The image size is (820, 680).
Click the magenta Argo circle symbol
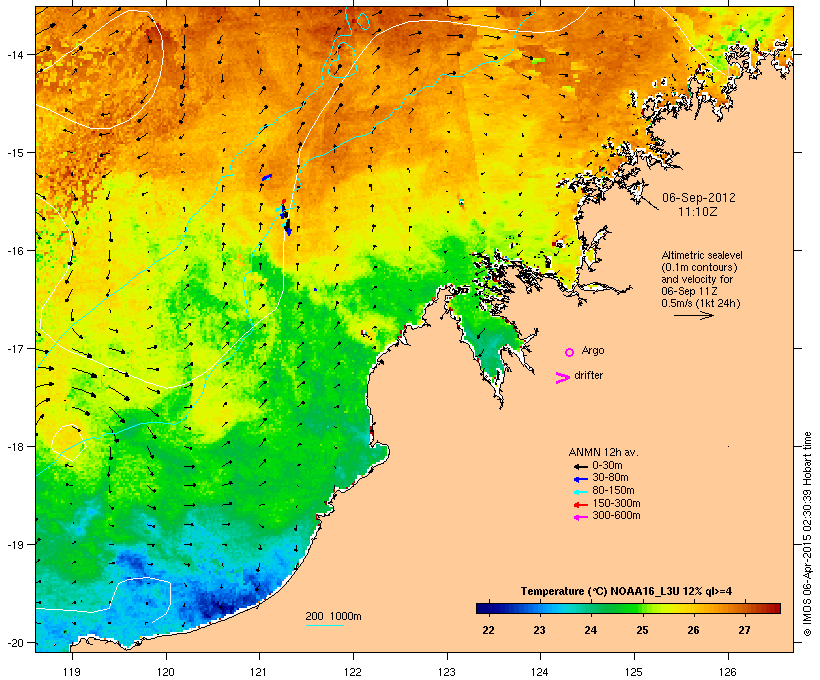(x=570, y=352)
